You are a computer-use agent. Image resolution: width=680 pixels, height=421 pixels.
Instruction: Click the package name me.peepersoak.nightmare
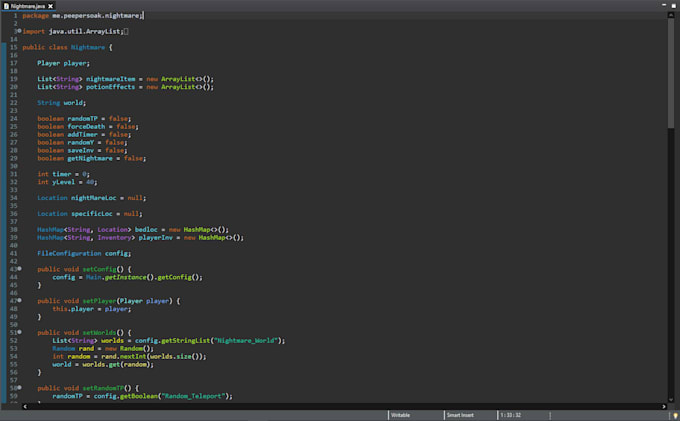tap(96, 16)
